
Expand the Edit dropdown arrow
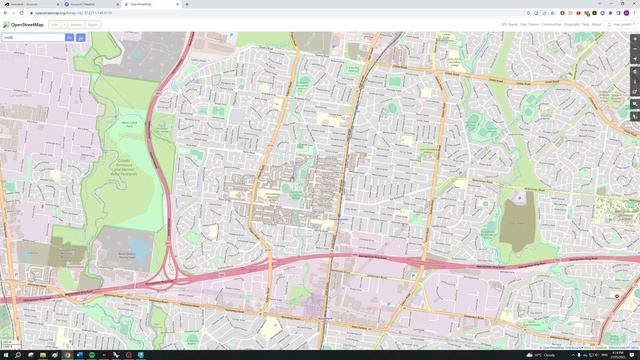point(64,25)
